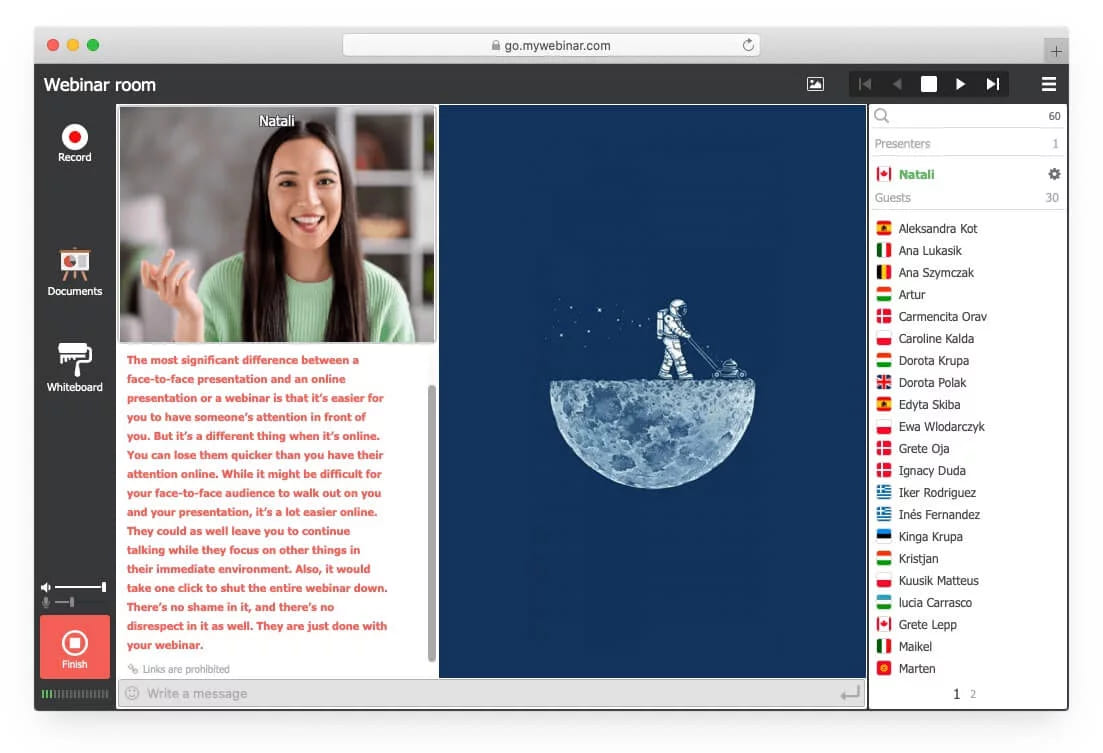Click Natali's webcam video feed
Viewport: 1103px width, 753px height.
pos(277,224)
